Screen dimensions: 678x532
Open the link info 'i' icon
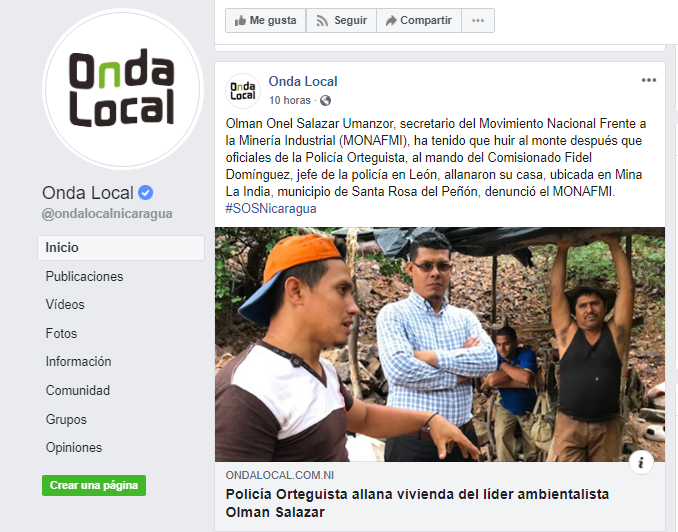pos(641,462)
